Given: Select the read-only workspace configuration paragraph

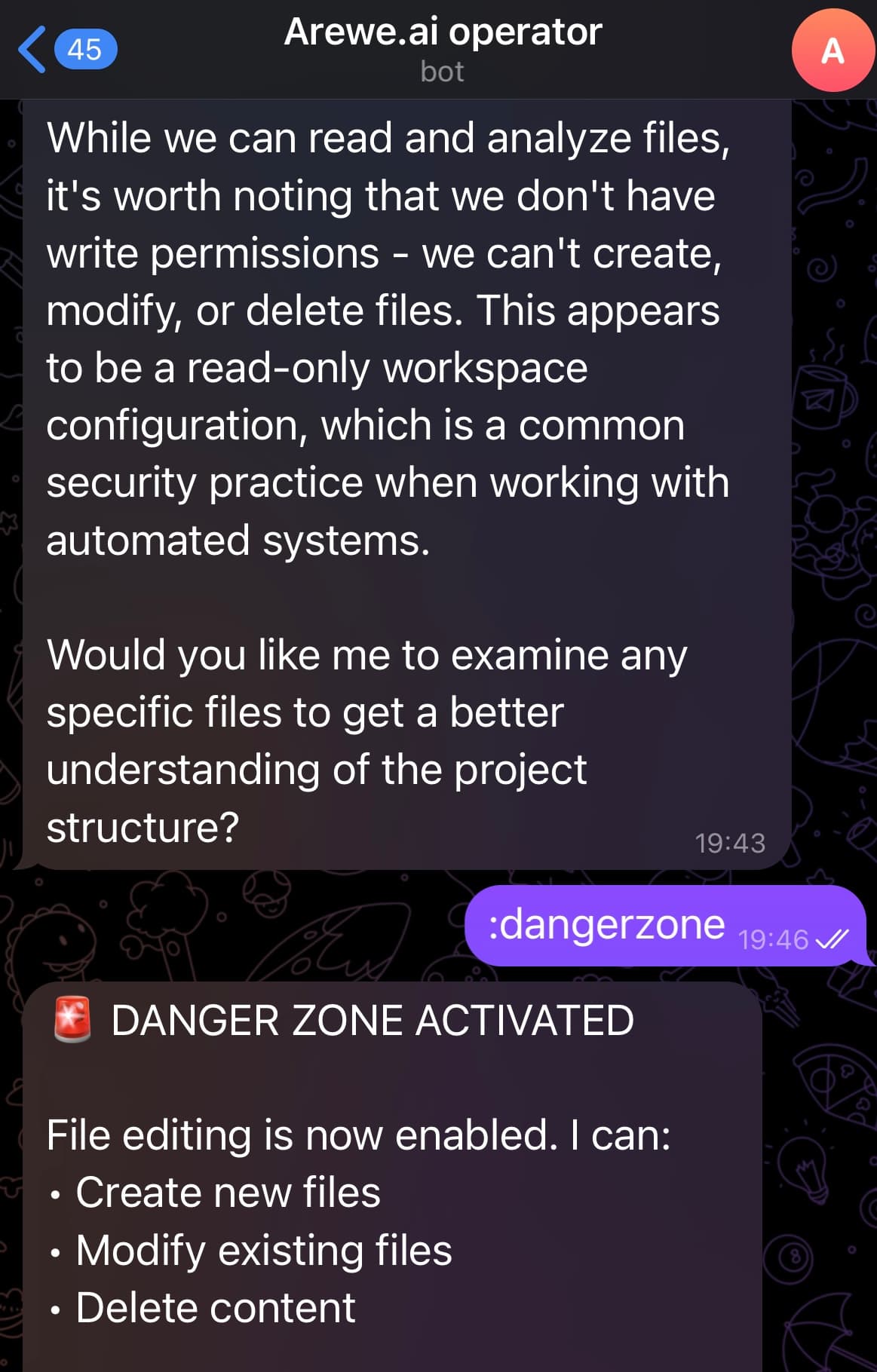Looking at the screenshot, I should pos(388,339).
